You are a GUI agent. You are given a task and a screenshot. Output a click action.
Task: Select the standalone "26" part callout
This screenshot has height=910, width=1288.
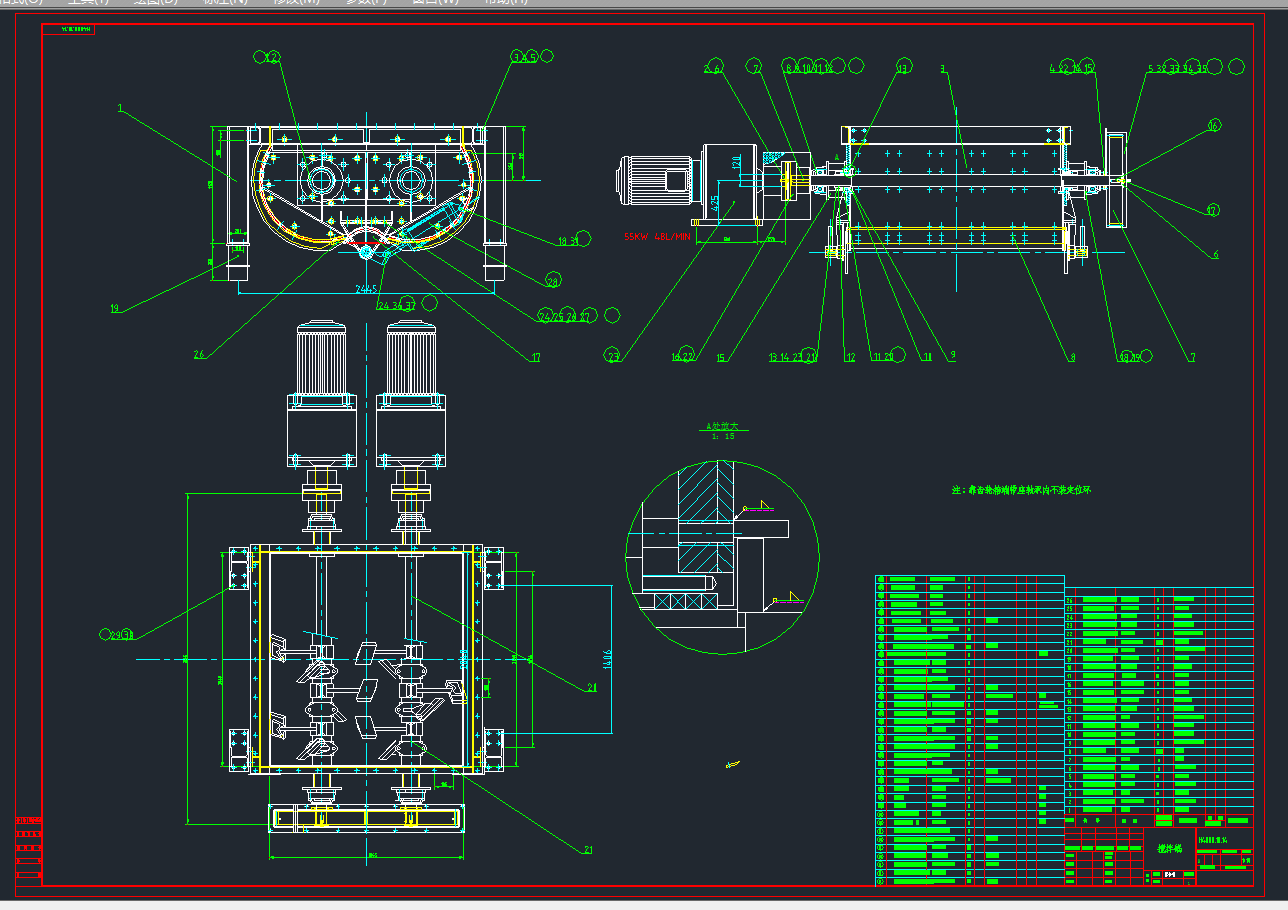tap(199, 353)
